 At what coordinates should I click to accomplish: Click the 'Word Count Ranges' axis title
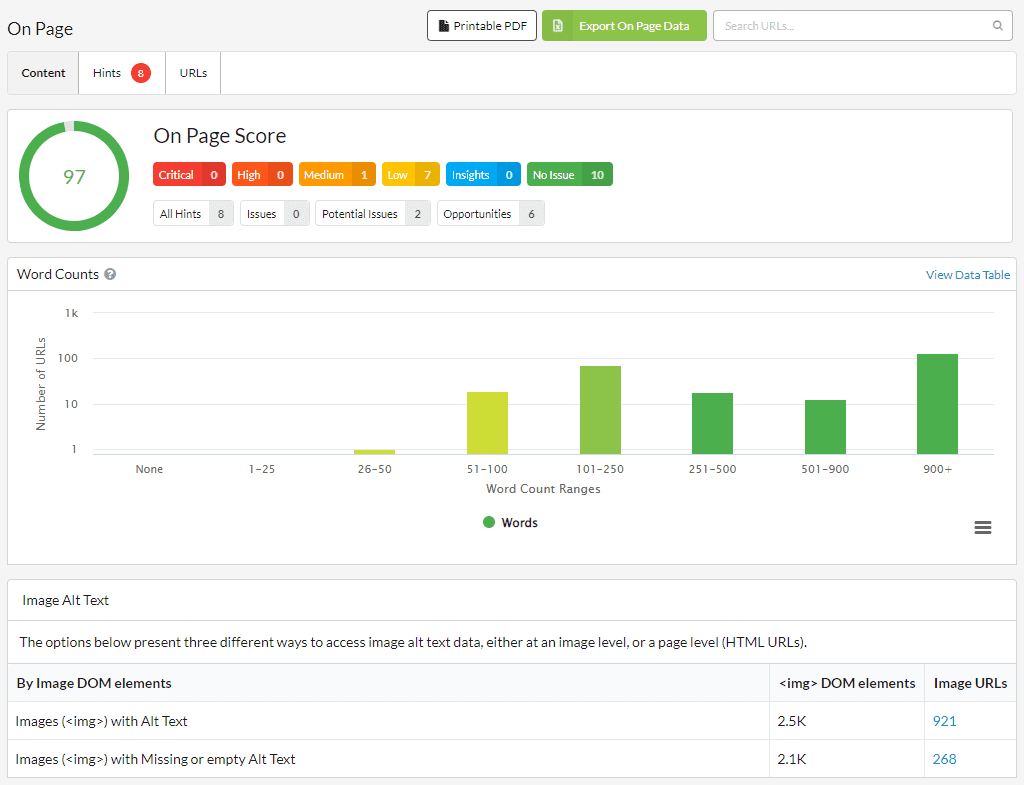[543, 489]
